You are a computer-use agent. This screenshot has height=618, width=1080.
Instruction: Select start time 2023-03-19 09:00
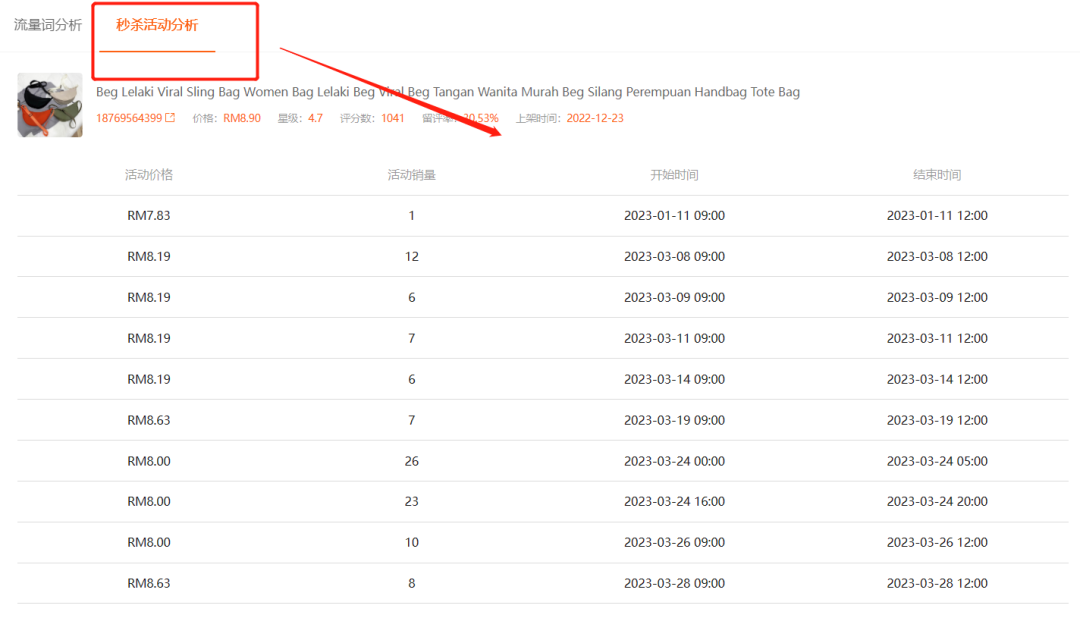point(674,420)
